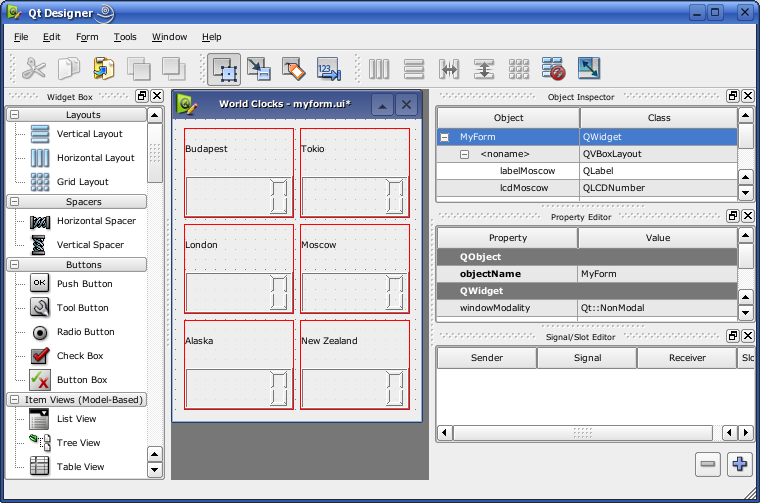Screen dimensions: 760x503
Task: Select the Tokio label on form
Action: pyautogui.click(x=313, y=149)
